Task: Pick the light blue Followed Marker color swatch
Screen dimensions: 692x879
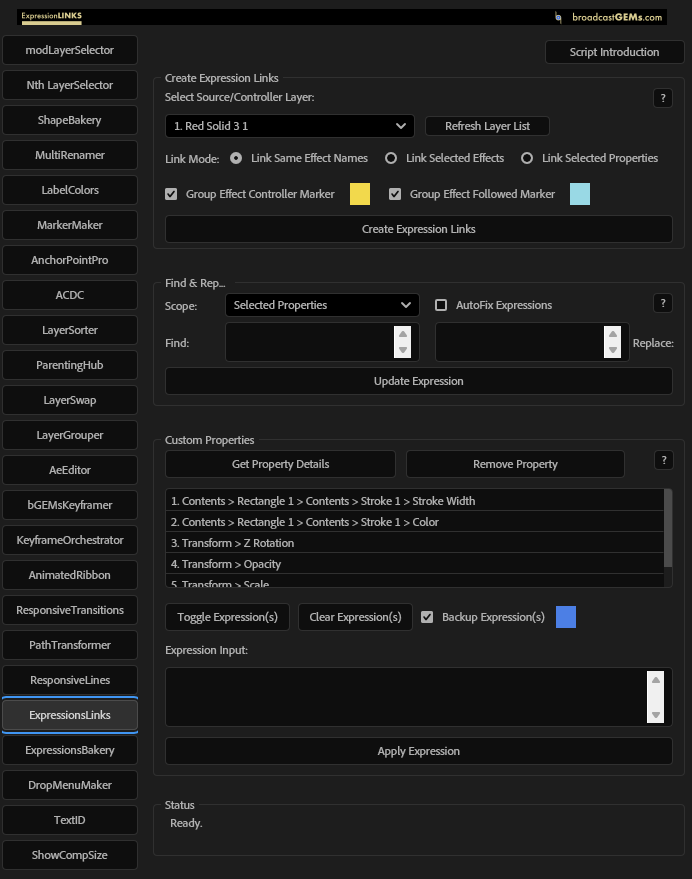Action: 580,194
